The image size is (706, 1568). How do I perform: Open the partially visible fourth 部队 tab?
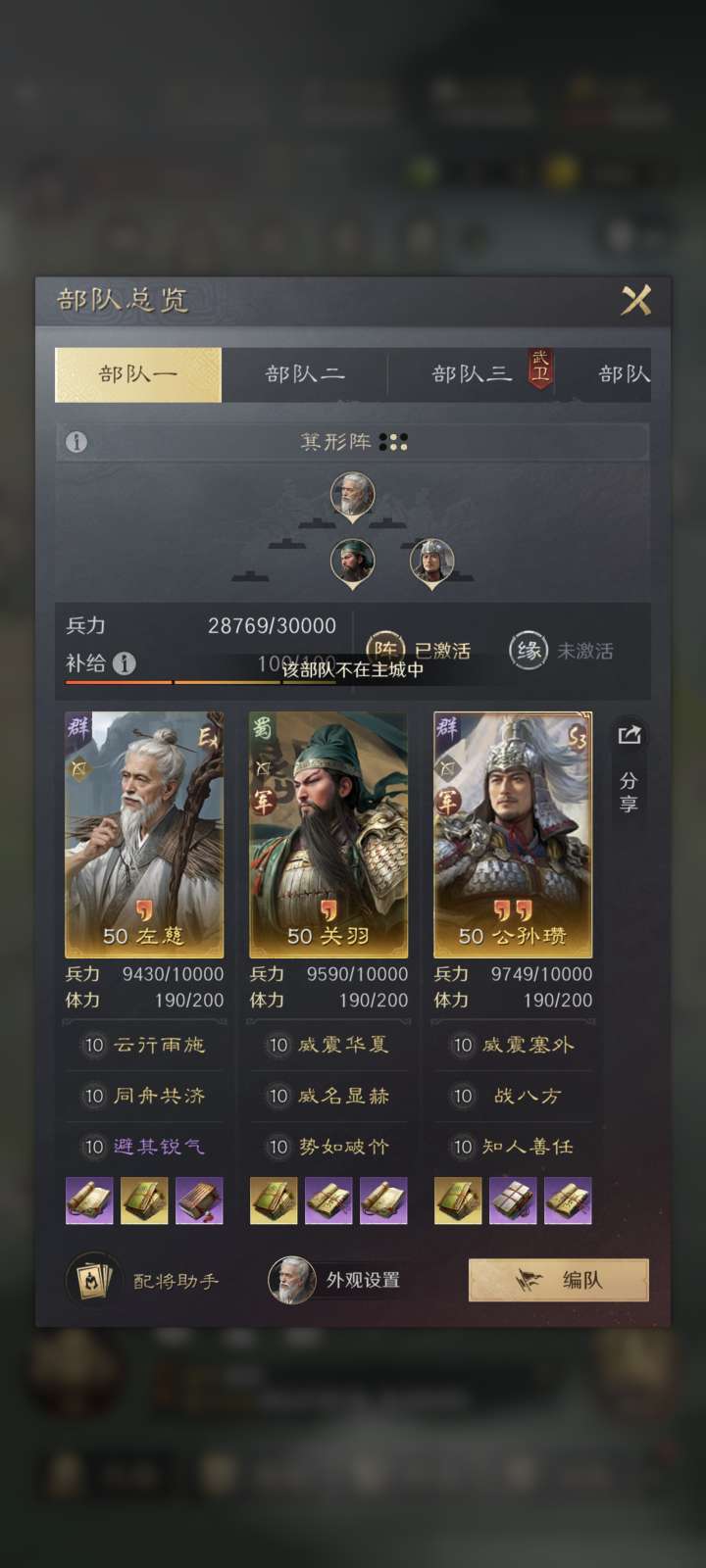(622, 374)
